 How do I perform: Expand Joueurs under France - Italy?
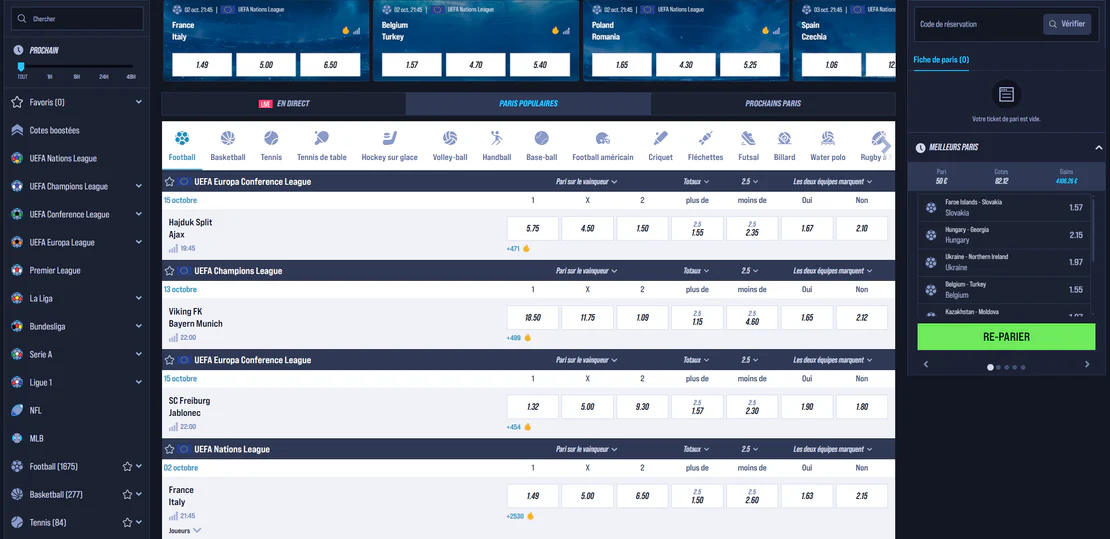(185, 530)
